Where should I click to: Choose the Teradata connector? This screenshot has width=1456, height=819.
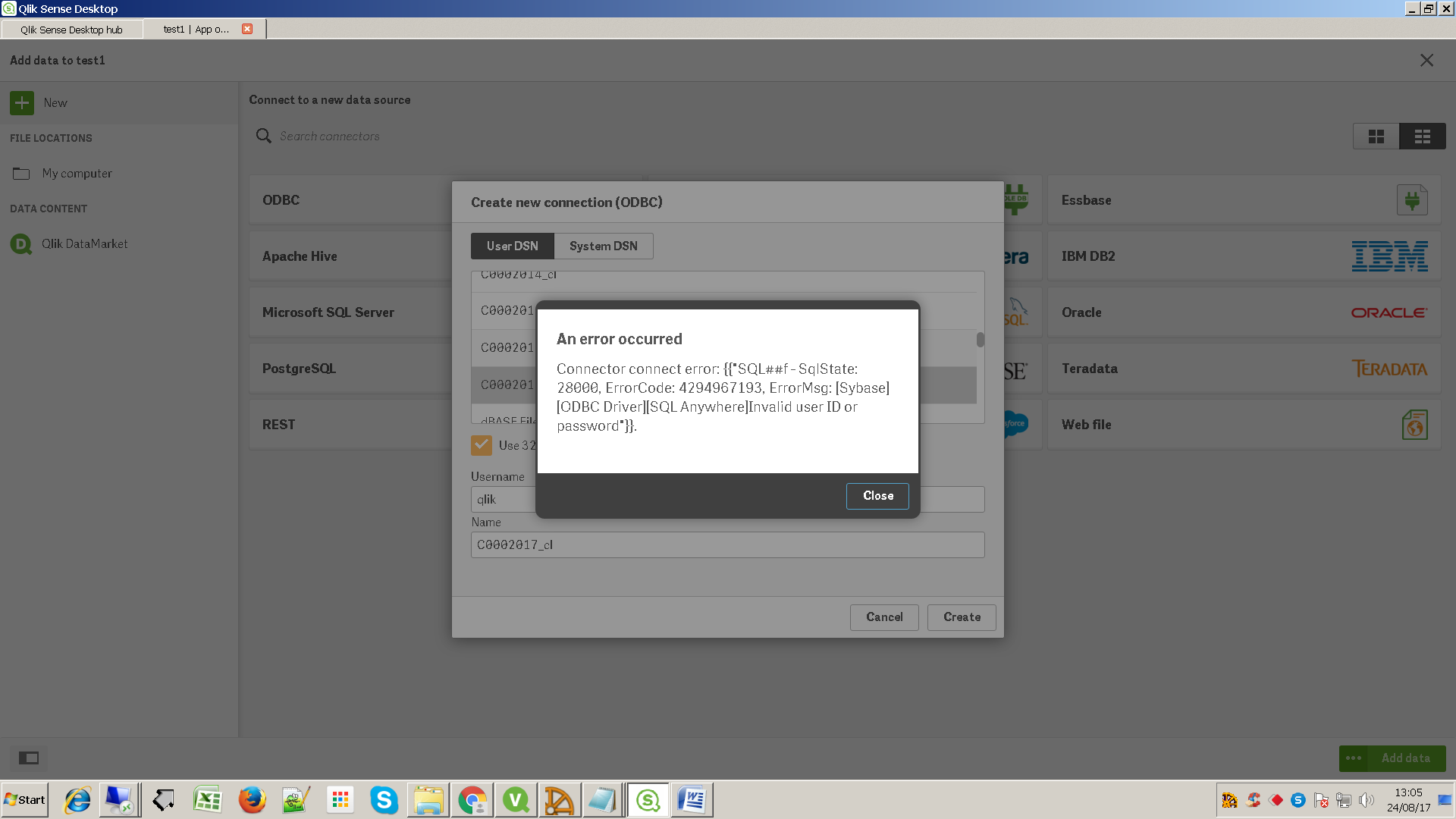[x=1244, y=369]
